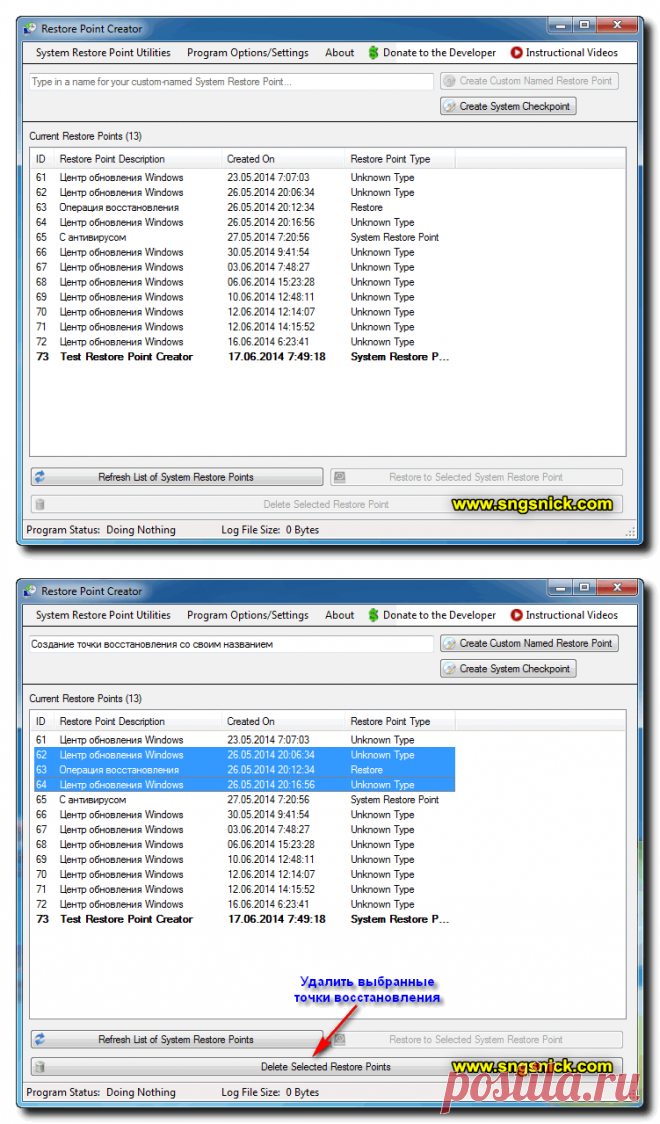Open System Restore Point Utilities menu, lower window

[103, 615]
